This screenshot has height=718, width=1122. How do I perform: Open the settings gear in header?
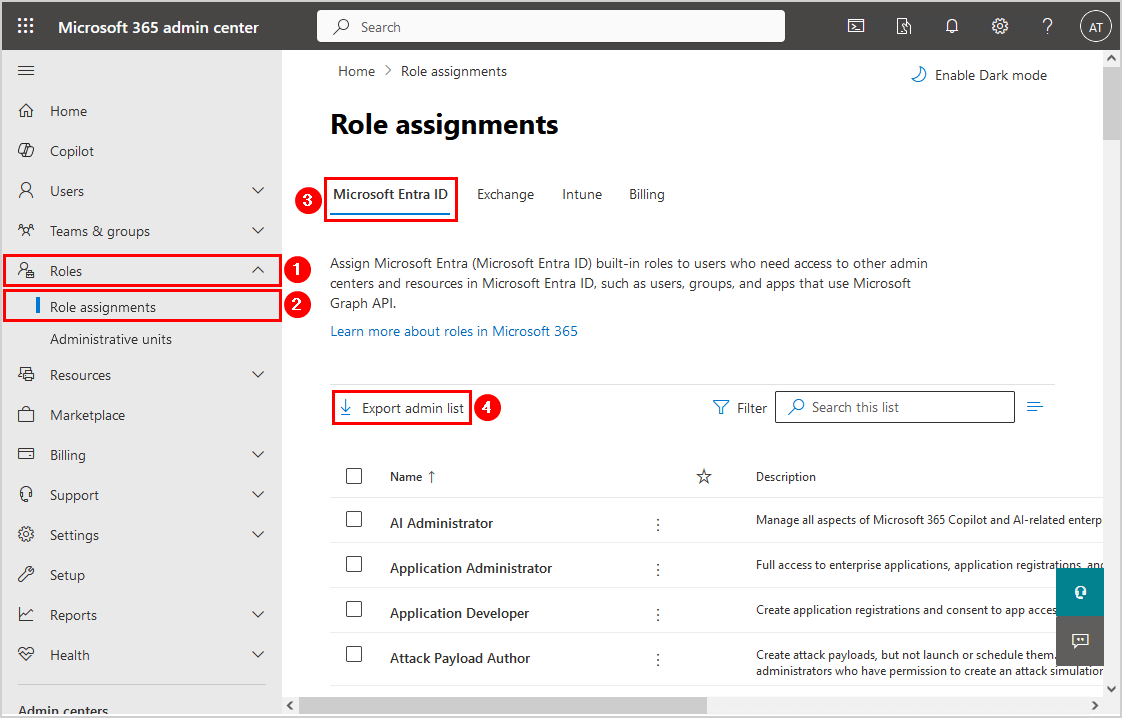(1000, 27)
